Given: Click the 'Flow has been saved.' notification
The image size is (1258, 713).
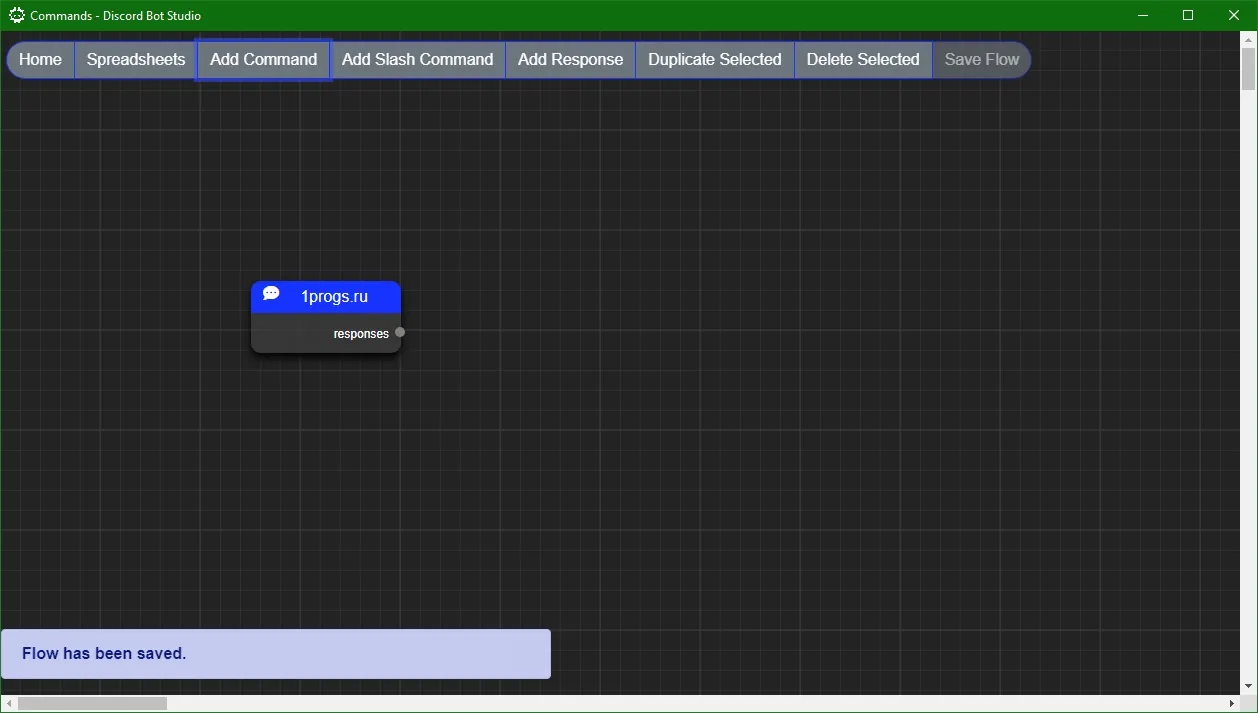Looking at the screenshot, I should (276, 654).
